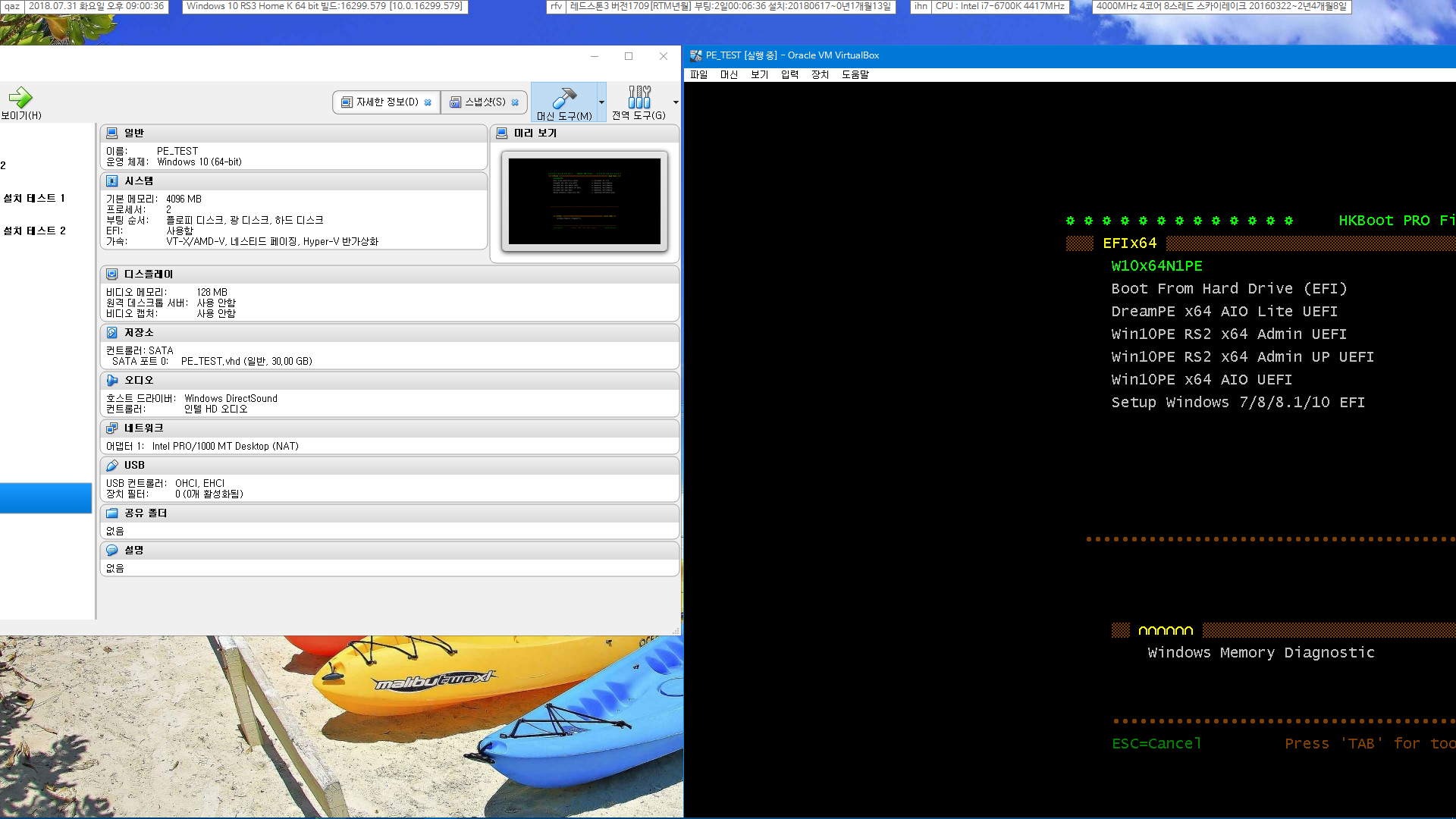This screenshot has height=819, width=1456.
Task: Open File (파일) menu in PE_TEST window
Action: tap(698, 74)
